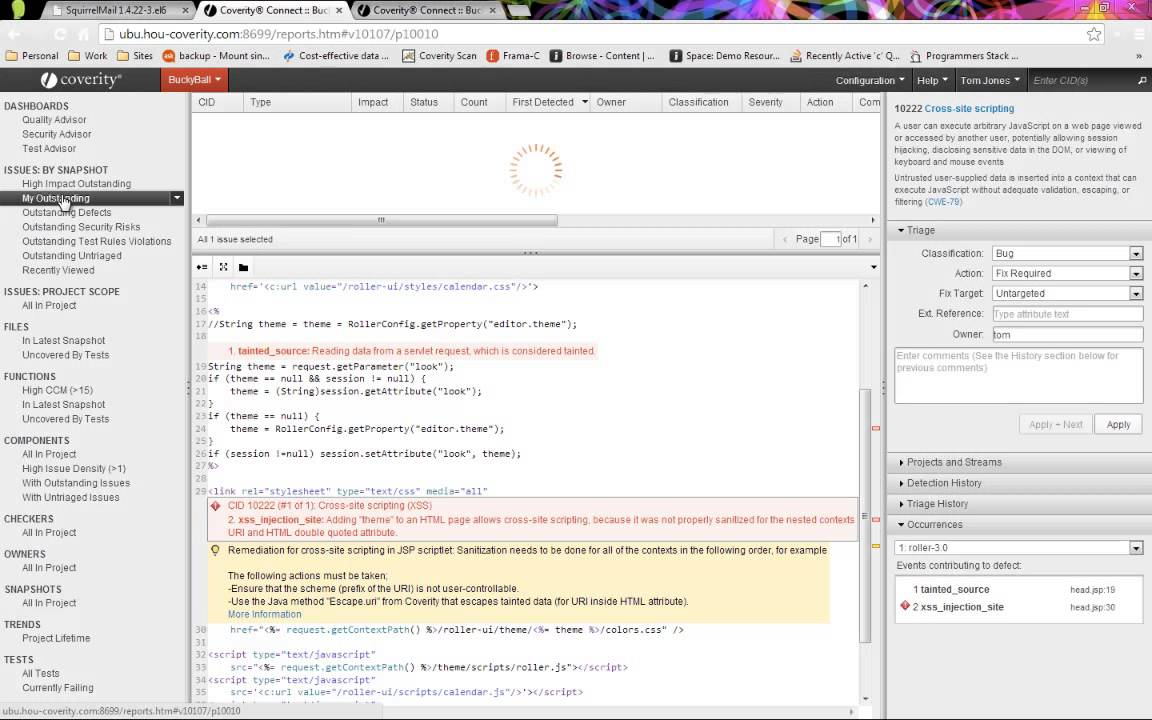The image size is (1152, 720).
Task: Focus the Enter CID(s) search field
Action: coord(1080,80)
